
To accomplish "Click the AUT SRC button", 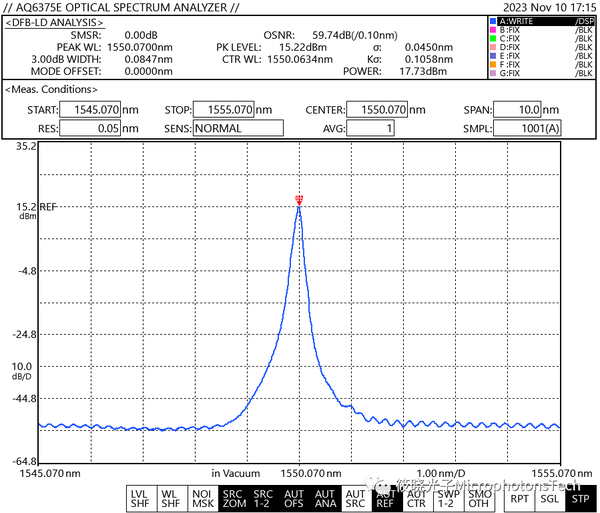I will click(x=356, y=498).
